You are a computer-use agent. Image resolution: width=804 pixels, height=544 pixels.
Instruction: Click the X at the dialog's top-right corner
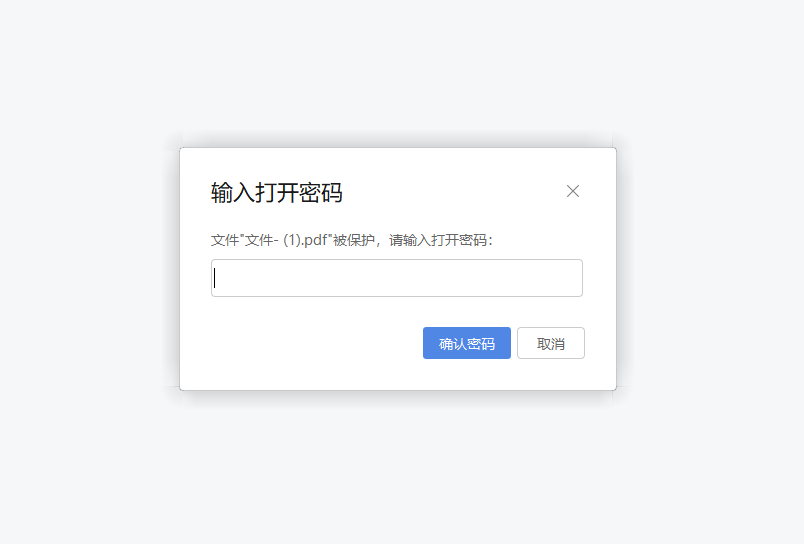(573, 191)
